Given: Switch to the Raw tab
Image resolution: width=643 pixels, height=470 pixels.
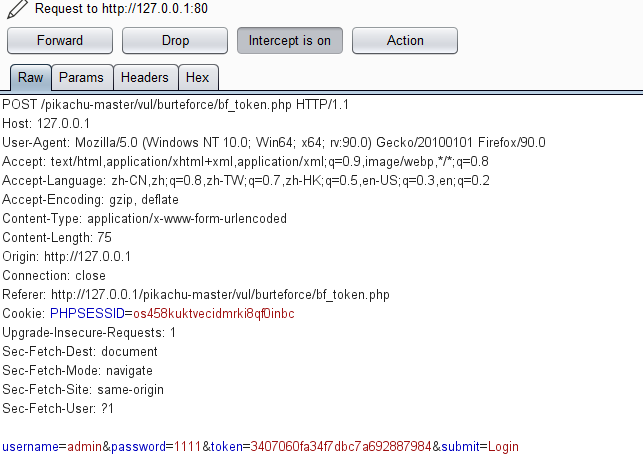Looking at the screenshot, I should coord(31,77).
